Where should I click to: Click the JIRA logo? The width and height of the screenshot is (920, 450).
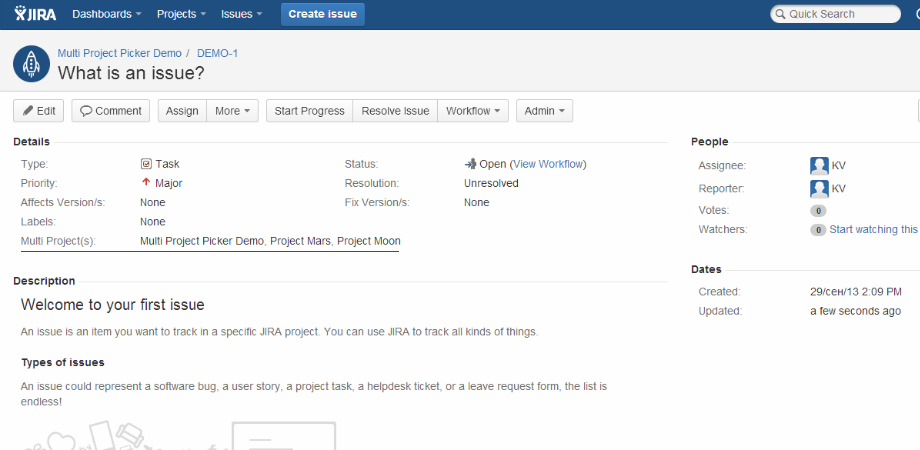(x=35, y=13)
